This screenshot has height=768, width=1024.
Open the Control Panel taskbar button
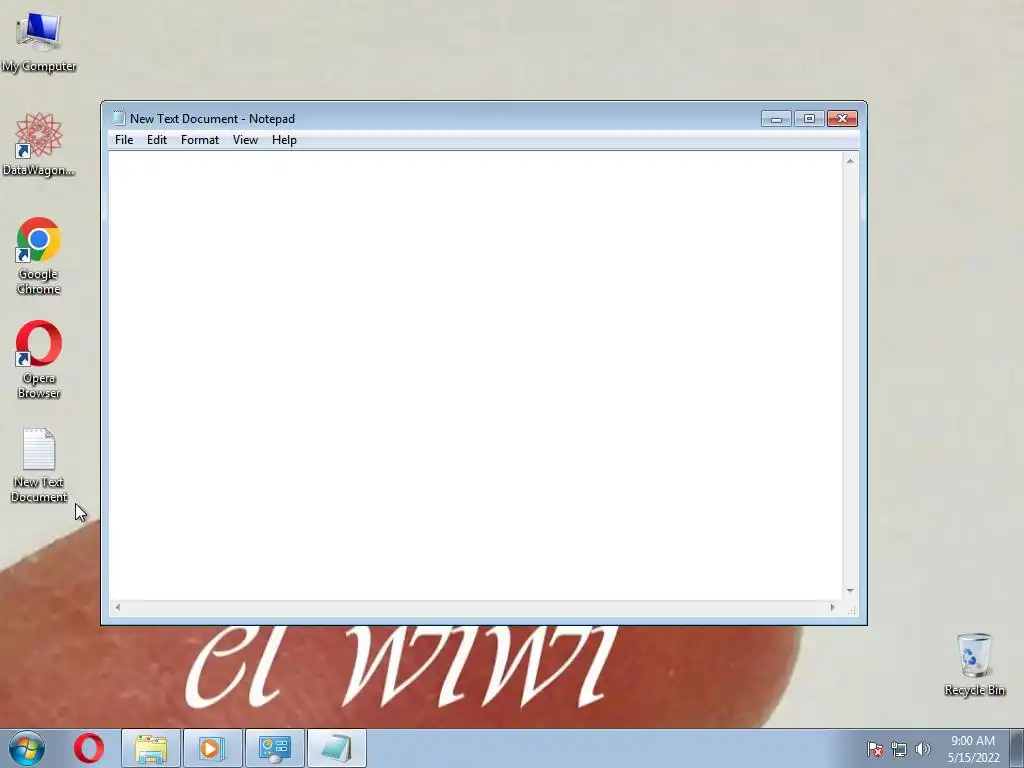(x=274, y=748)
